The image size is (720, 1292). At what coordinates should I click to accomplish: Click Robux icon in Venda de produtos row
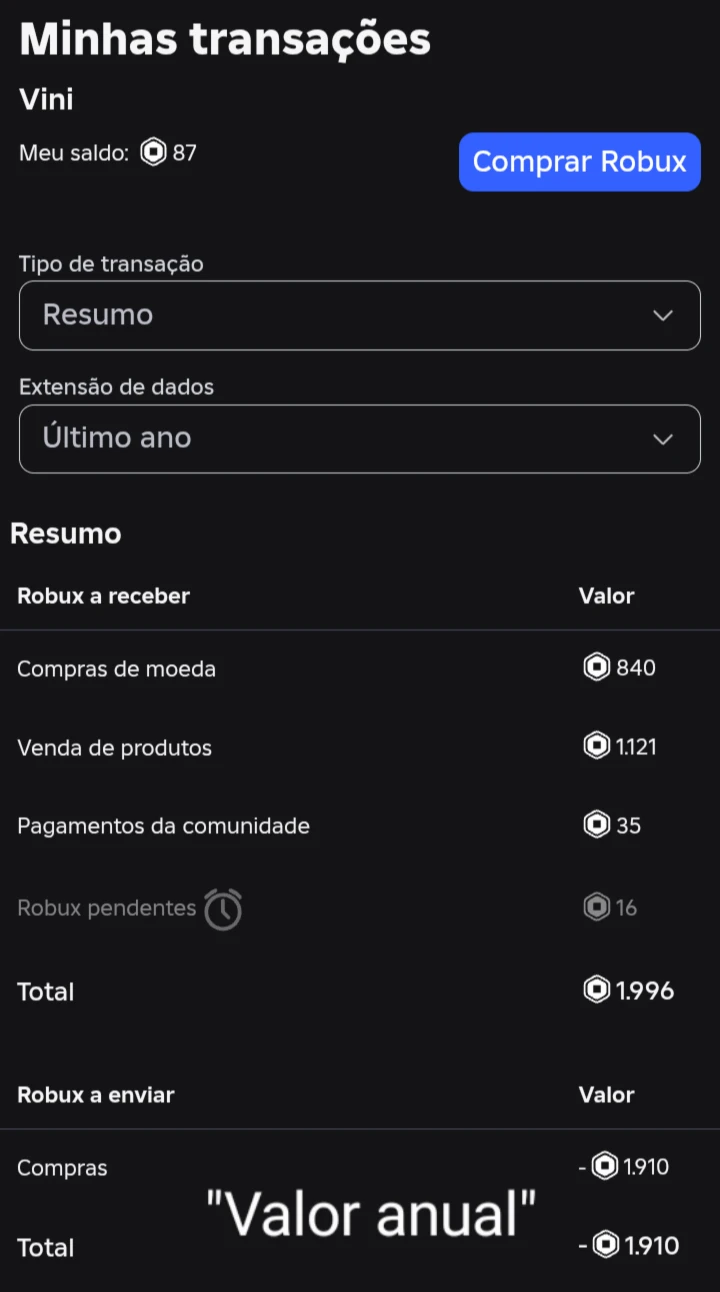click(x=597, y=746)
